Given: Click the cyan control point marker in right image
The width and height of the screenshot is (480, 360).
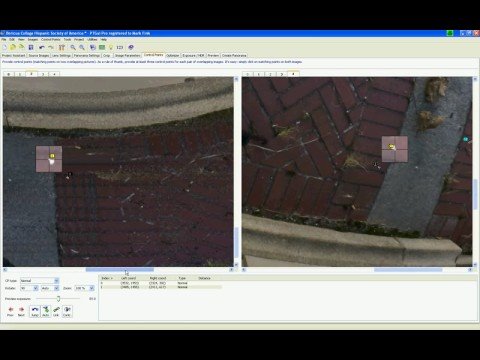Looking at the screenshot, I should click(x=465, y=139).
